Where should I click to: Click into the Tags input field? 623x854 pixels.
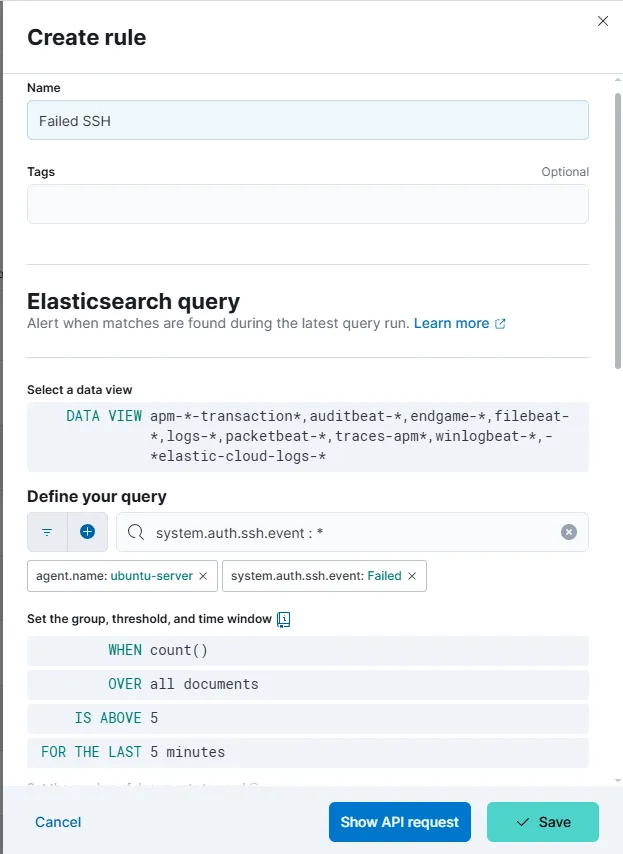[x=307, y=204]
